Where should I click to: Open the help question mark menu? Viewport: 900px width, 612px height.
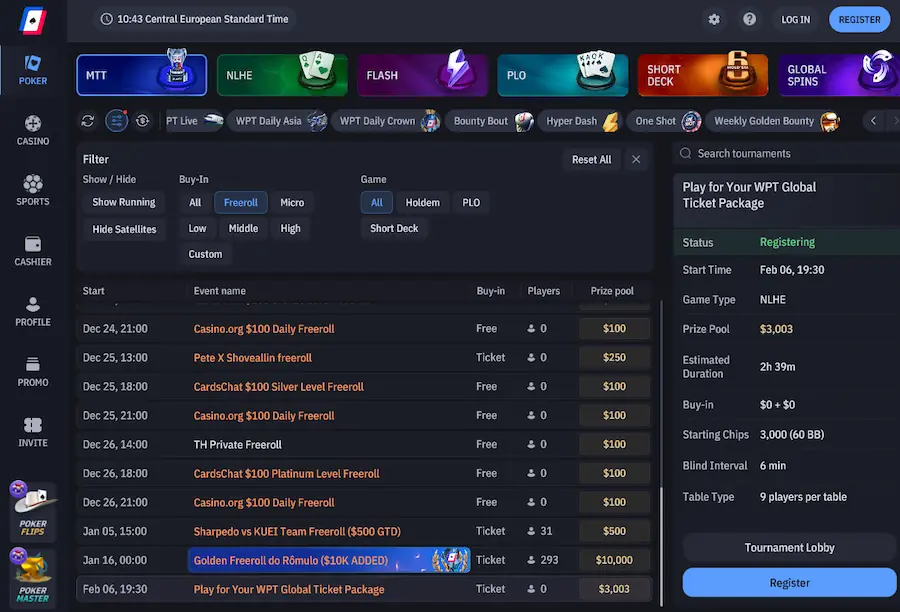coord(749,19)
